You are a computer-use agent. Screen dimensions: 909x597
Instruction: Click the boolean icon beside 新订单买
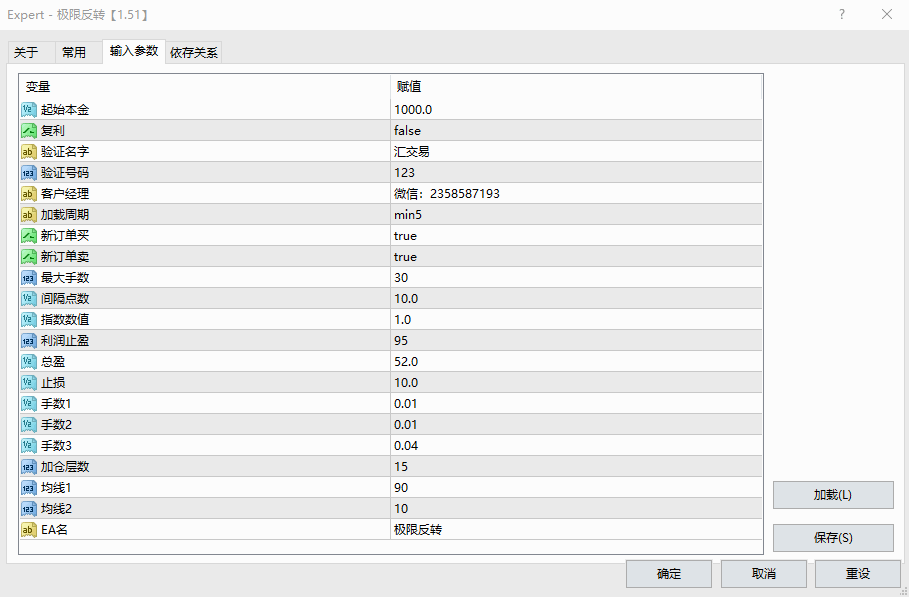point(29,236)
